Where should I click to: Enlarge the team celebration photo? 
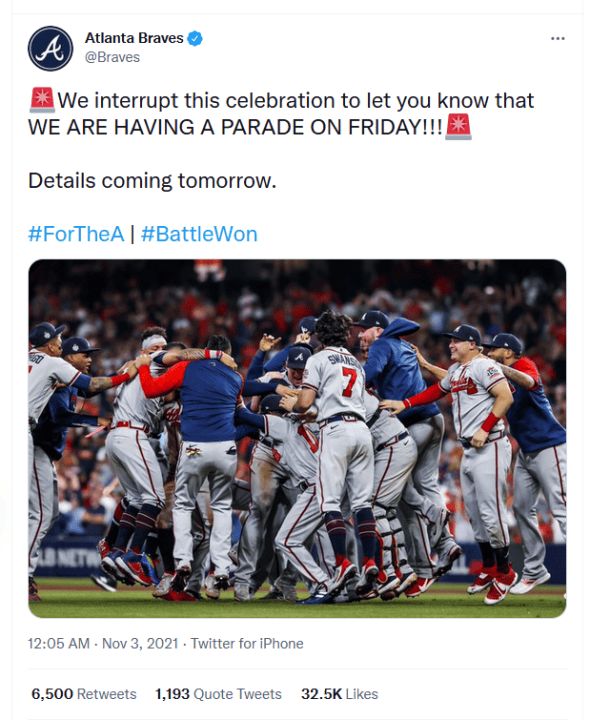pos(297,438)
